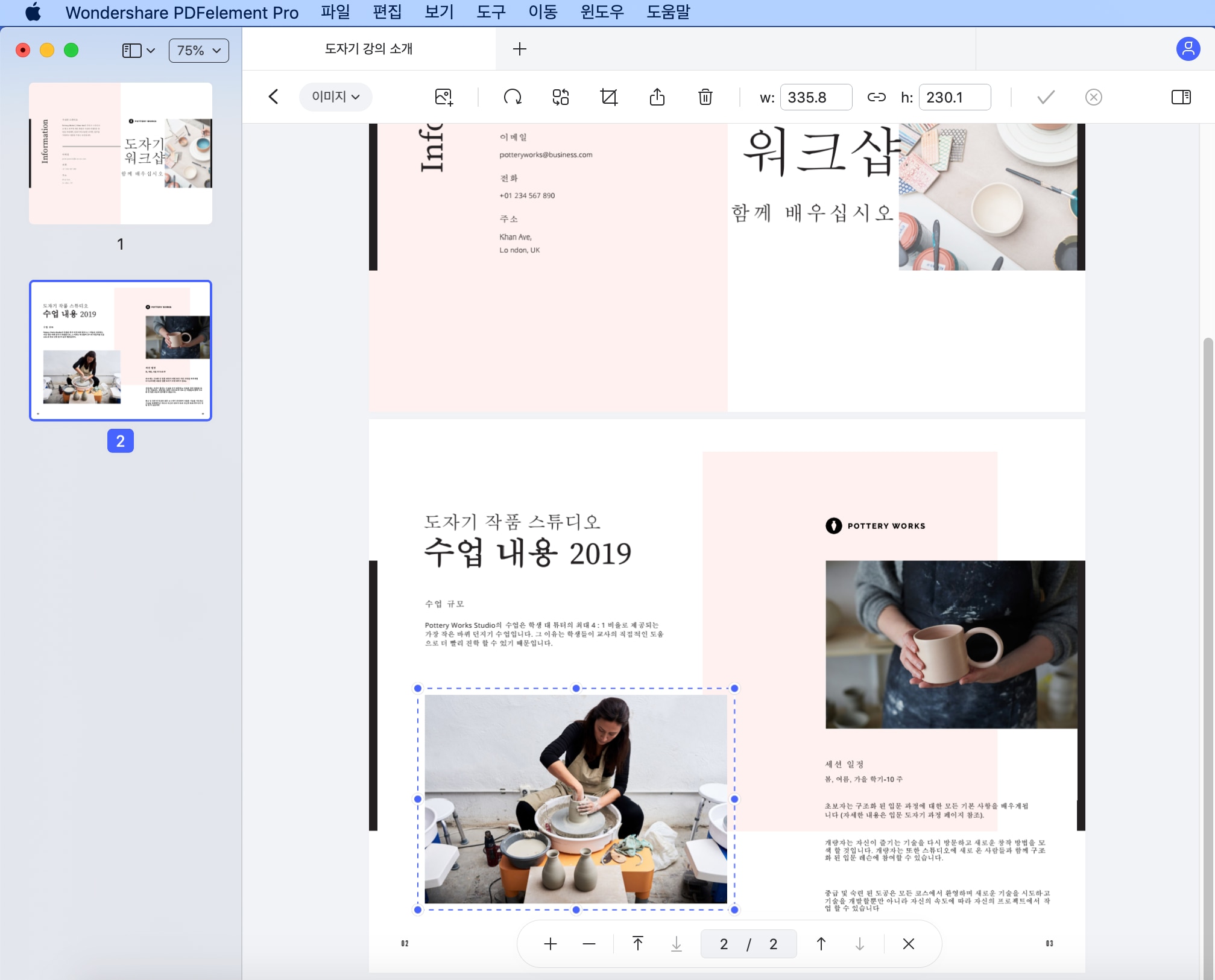
Task: Select the 도자기 강의 소개 tab
Action: (x=368, y=49)
